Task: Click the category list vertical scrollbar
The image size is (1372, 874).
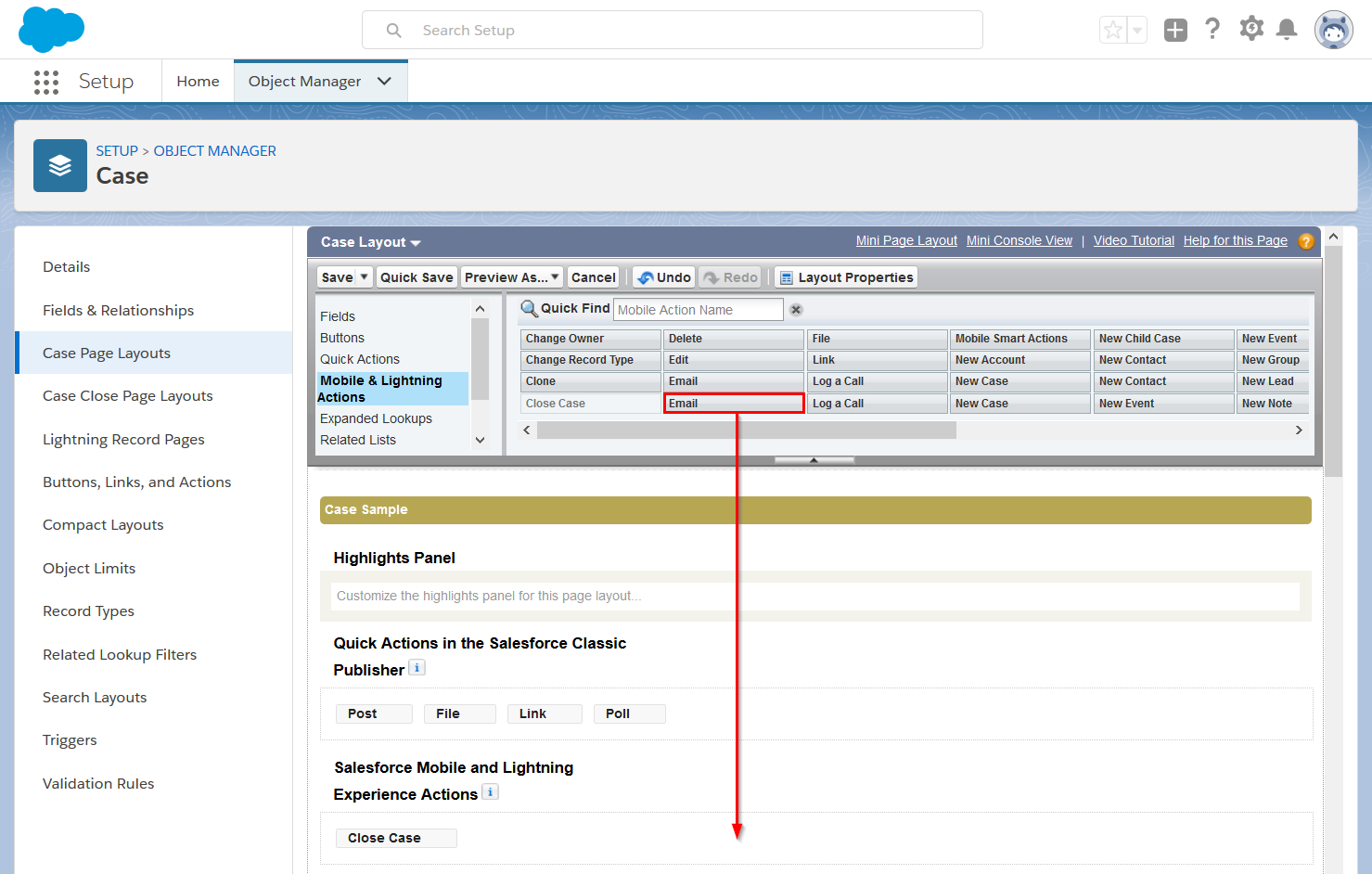Action: [x=480, y=358]
